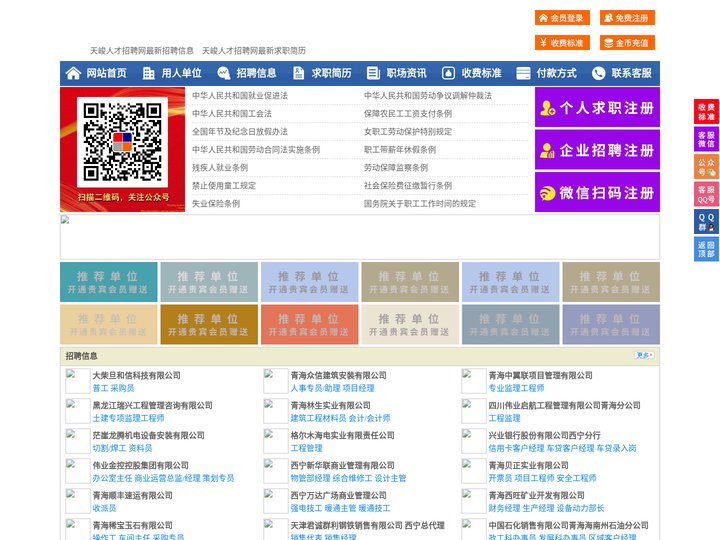Click the logo thumbnail for 青海众信建筑安装有限公司

click(x=276, y=381)
